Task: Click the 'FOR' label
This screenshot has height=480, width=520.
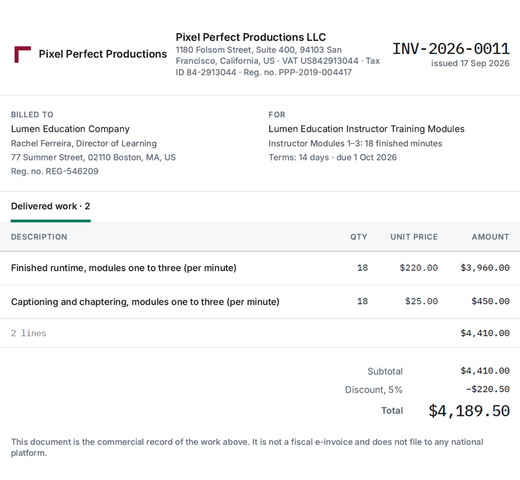Action: tap(277, 115)
